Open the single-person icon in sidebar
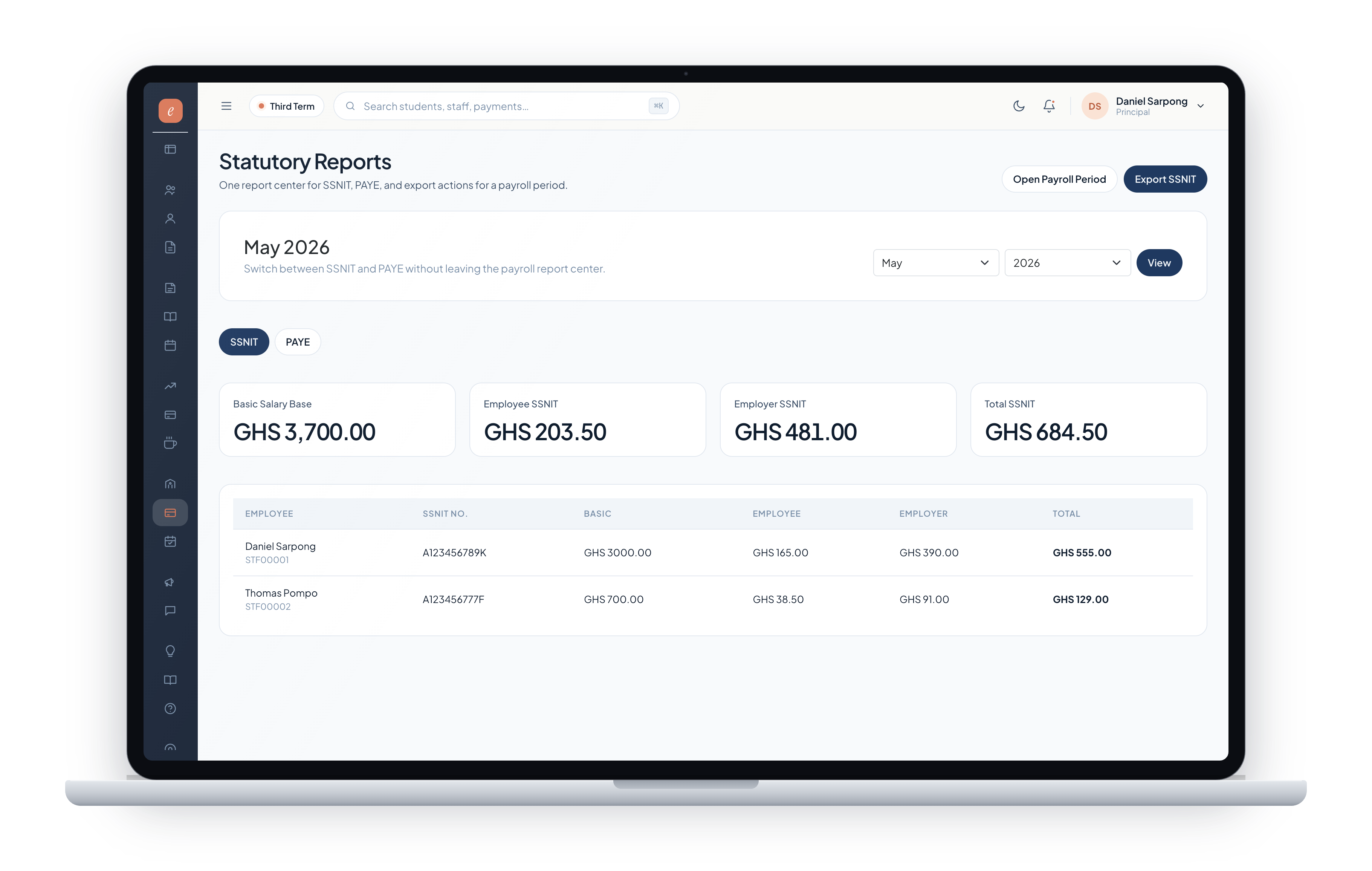The width and height of the screenshot is (1372, 871). tap(170, 218)
